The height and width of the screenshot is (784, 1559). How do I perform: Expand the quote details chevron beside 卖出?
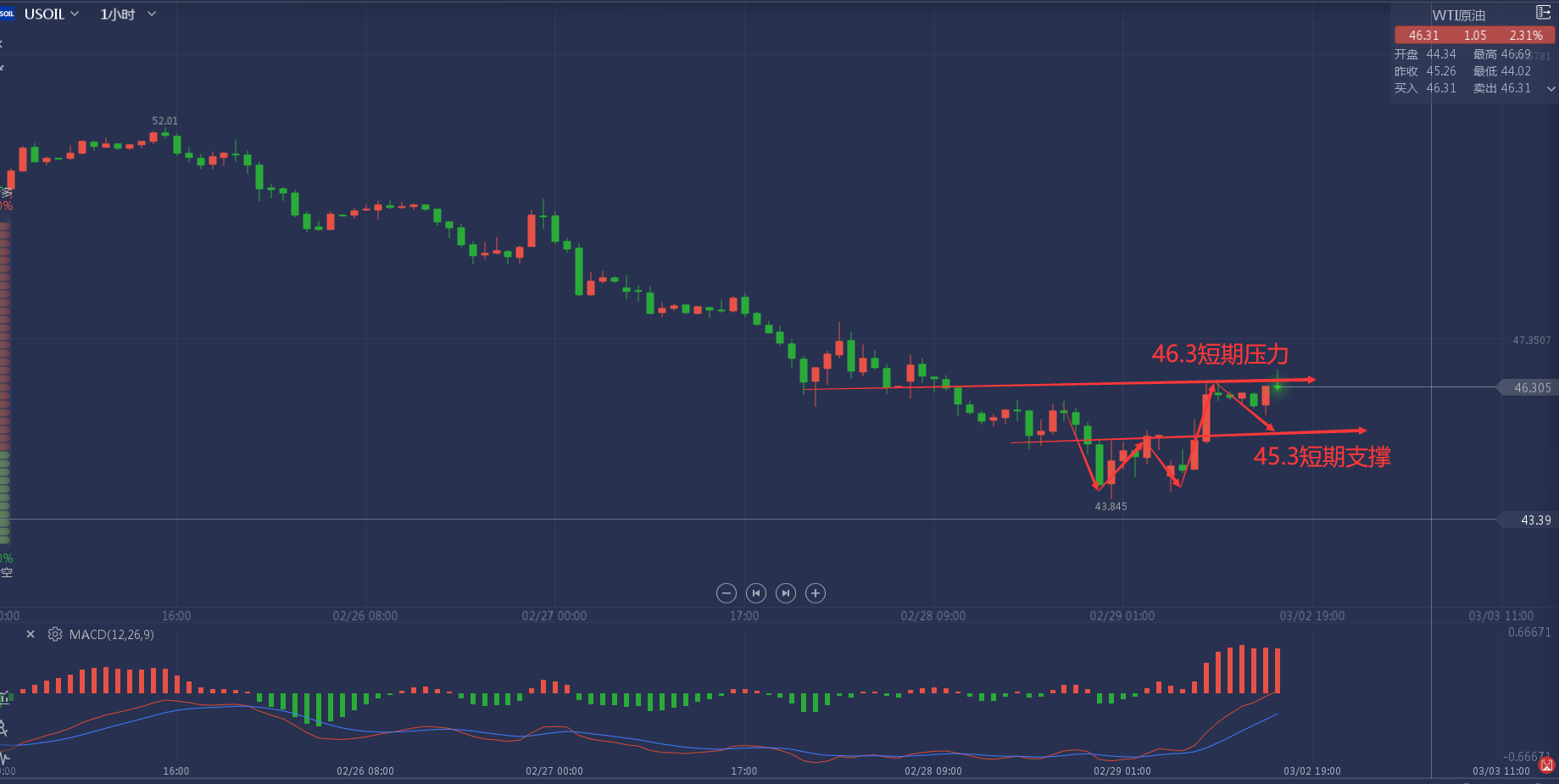(1551, 88)
